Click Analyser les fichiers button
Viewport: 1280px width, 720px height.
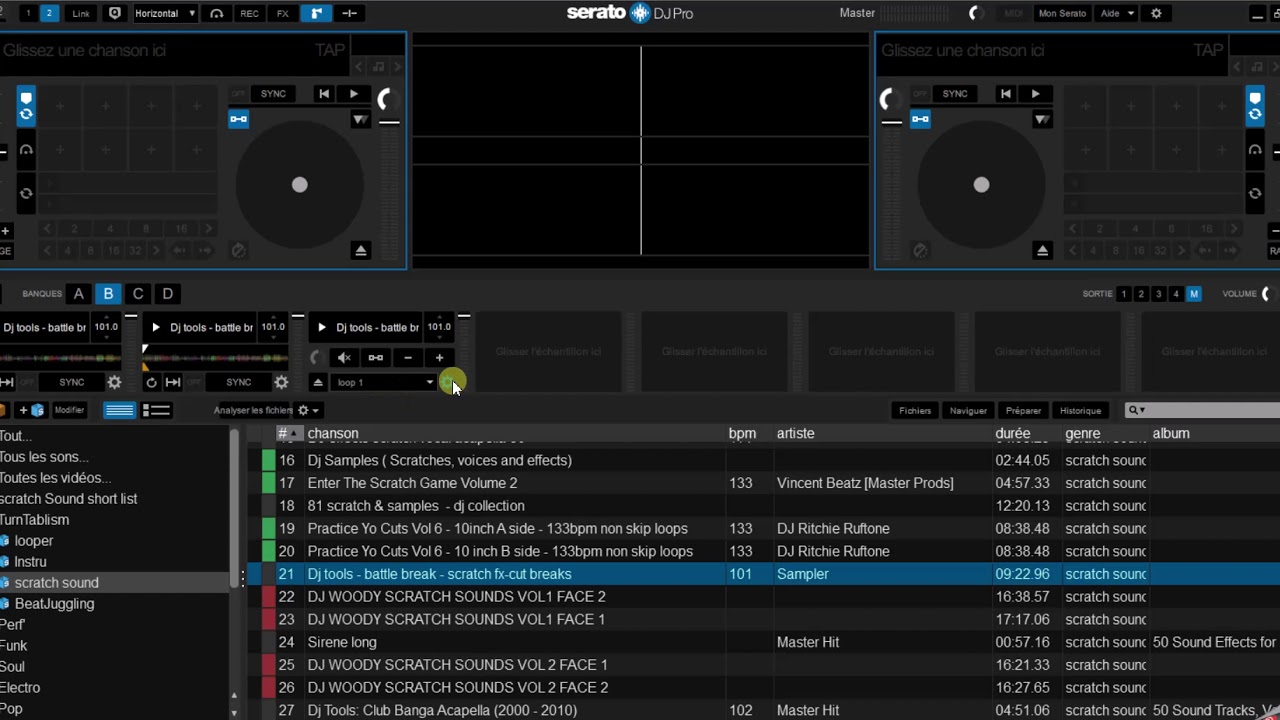[253, 410]
